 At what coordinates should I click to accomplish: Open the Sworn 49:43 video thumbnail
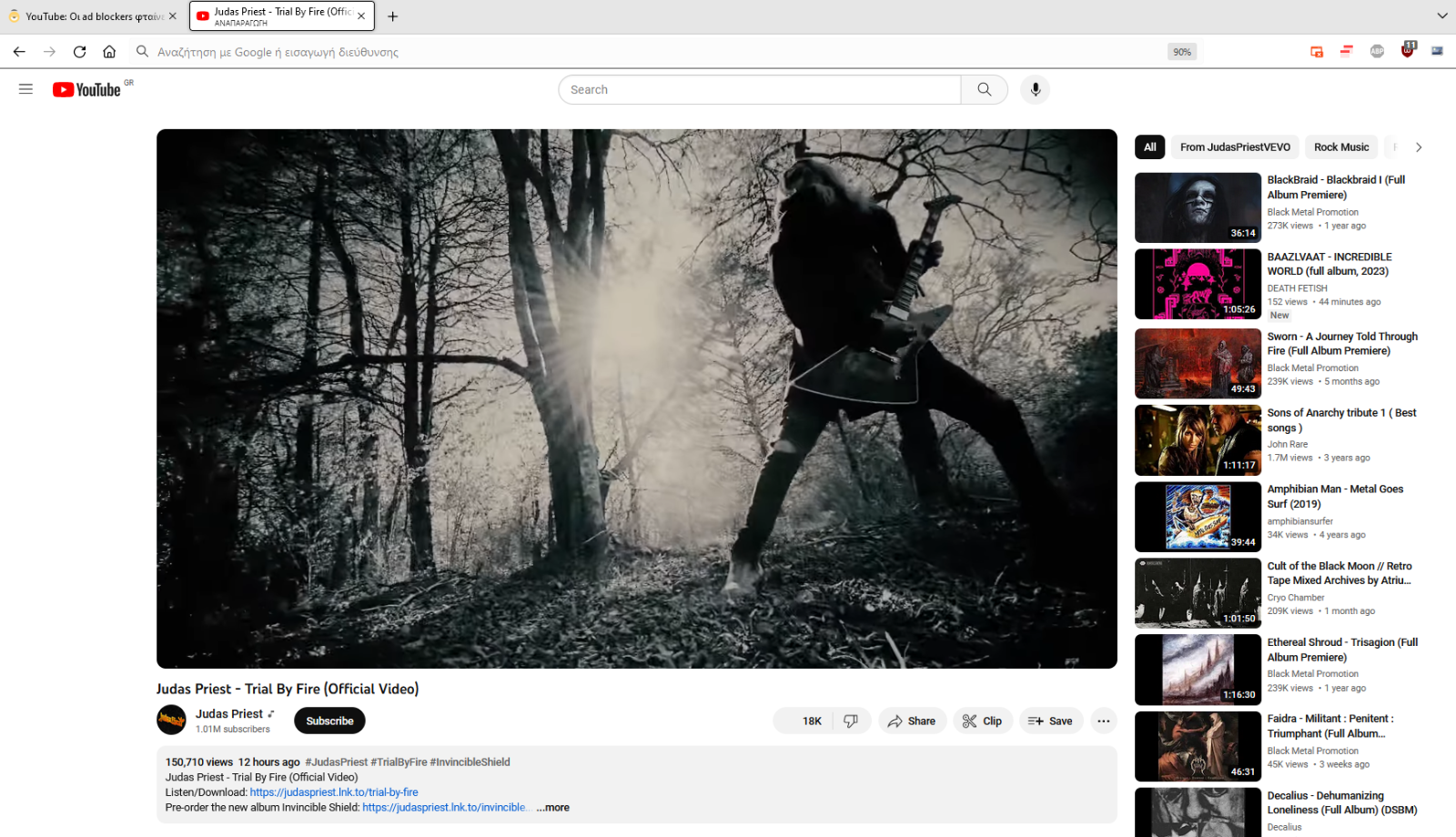coord(1198,363)
